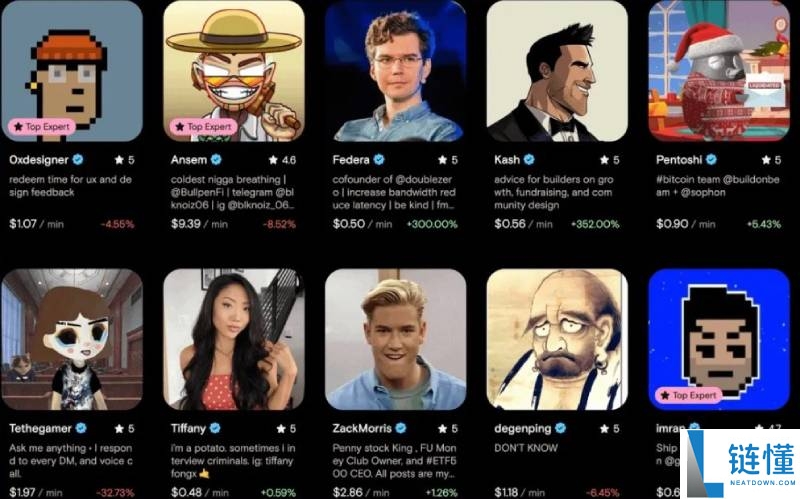
Task: Click the Oxdesigner $1.07 per min price
Action: [x=35, y=224]
